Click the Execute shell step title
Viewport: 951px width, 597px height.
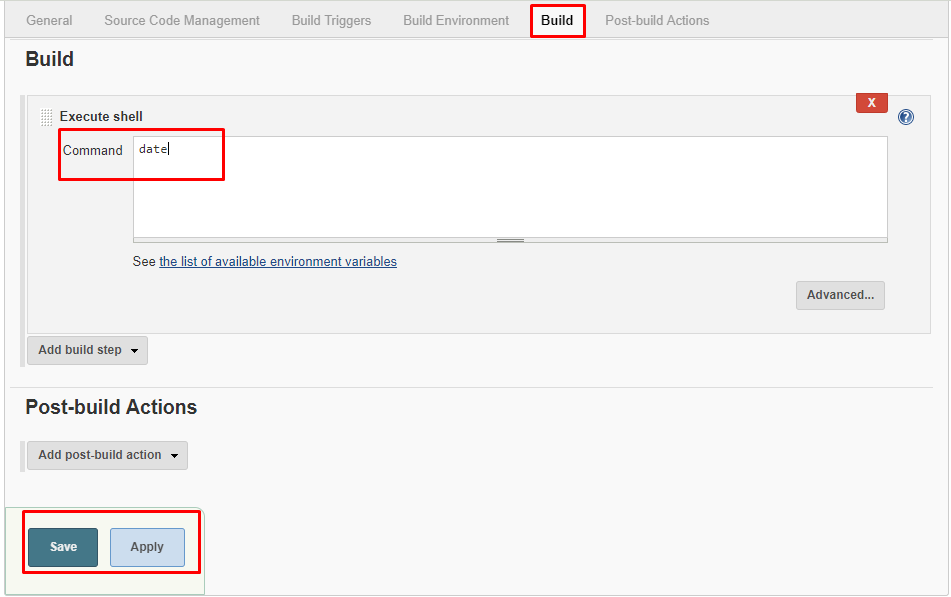tap(101, 117)
